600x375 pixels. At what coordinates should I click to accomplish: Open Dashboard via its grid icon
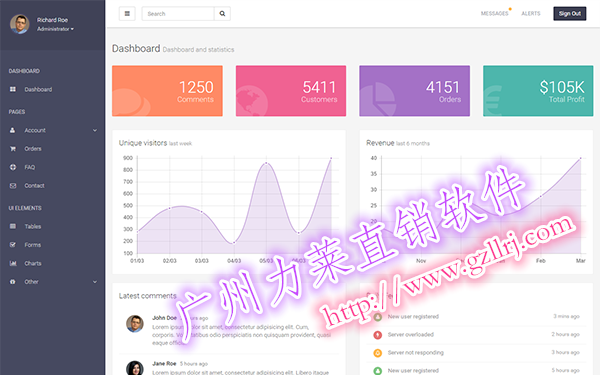tap(13, 89)
